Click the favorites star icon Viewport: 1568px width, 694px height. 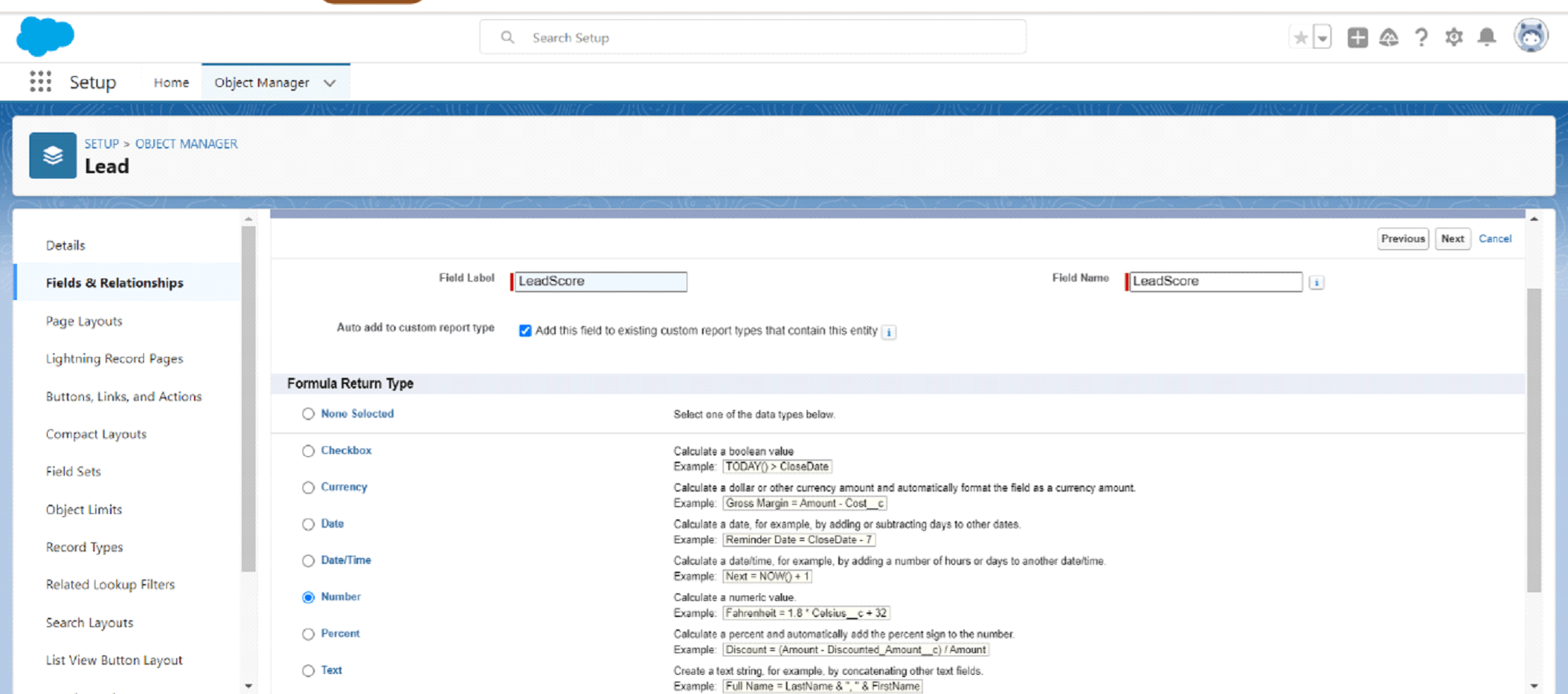pyautogui.click(x=1300, y=38)
